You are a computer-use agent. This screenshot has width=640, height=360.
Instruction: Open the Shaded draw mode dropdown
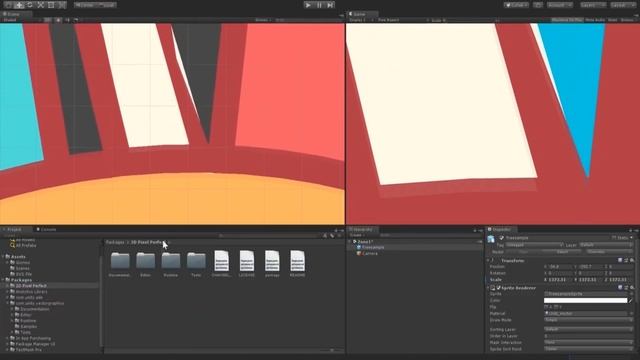[20, 20]
